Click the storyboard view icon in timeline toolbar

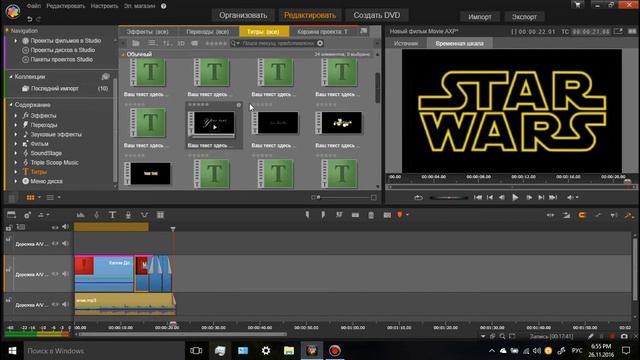[11, 215]
